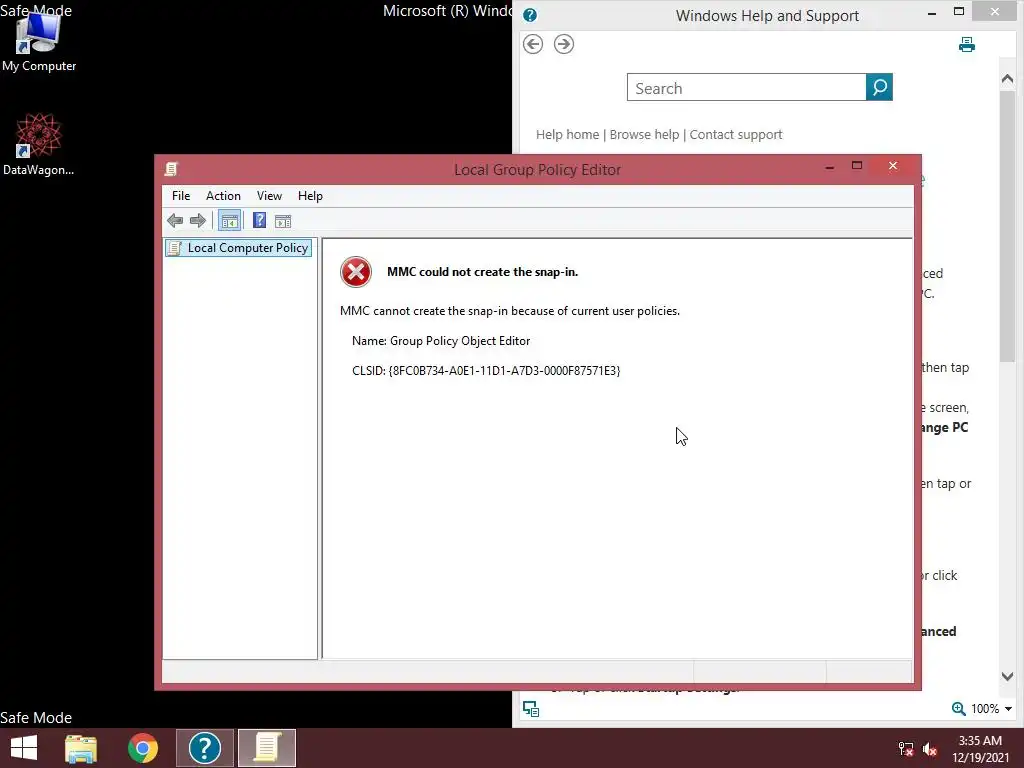Open the File menu
The image size is (1024, 768).
[181, 196]
